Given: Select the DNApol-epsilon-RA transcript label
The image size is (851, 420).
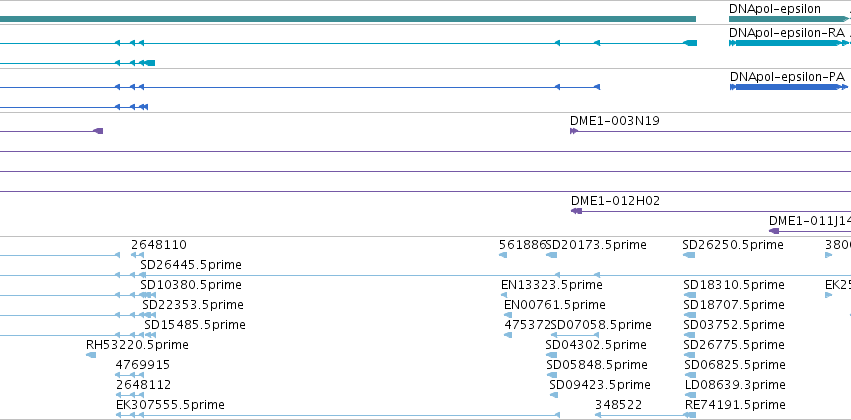Looking at the screenshot, I should coord(786,33).
